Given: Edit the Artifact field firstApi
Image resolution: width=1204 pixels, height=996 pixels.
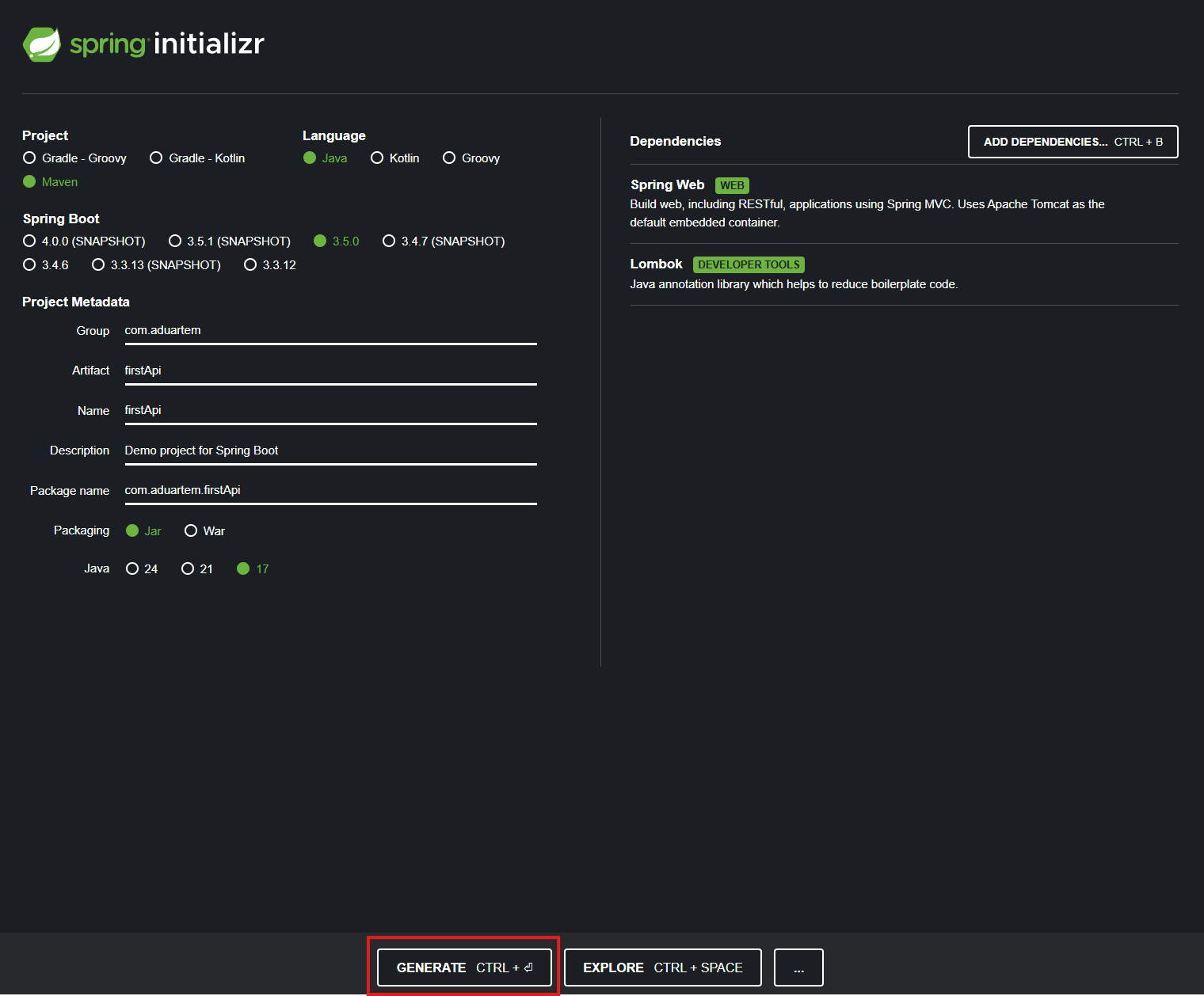Looking at the screenshot, I should (x=330, y=371).
